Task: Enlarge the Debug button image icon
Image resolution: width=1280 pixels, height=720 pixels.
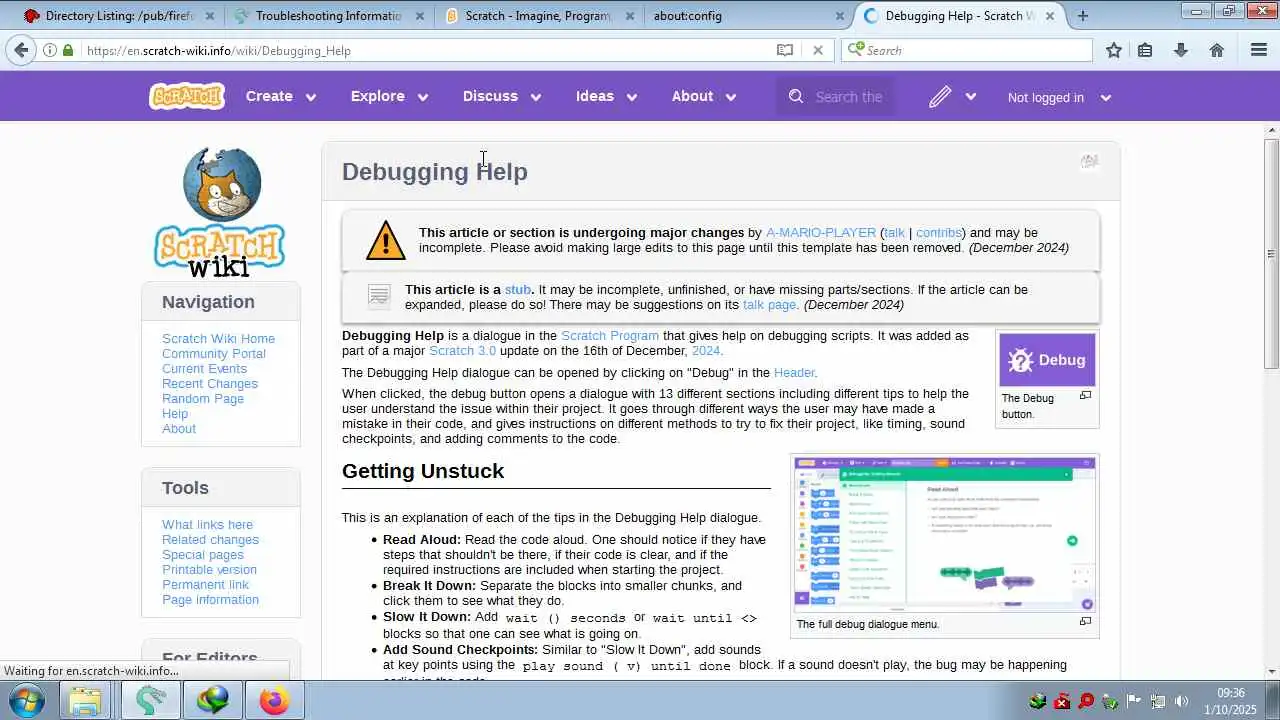Action: 1085,396
